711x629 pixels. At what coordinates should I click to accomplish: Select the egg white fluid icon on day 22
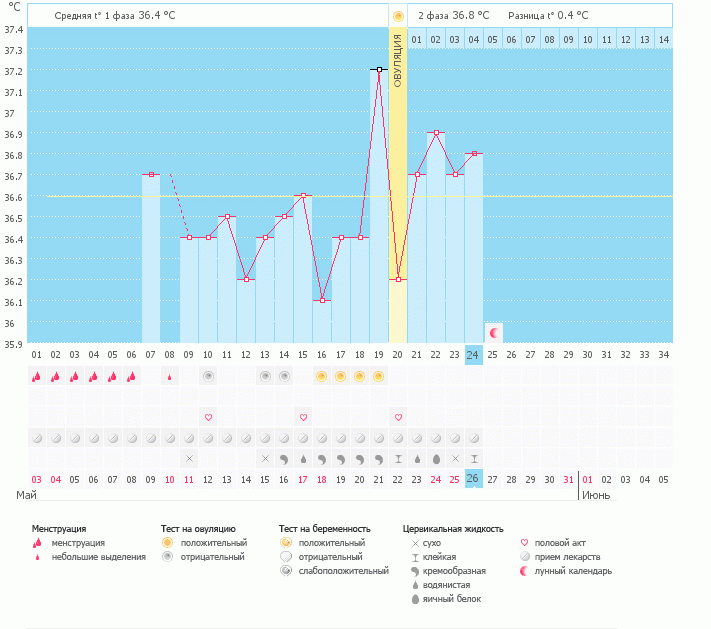436,458
